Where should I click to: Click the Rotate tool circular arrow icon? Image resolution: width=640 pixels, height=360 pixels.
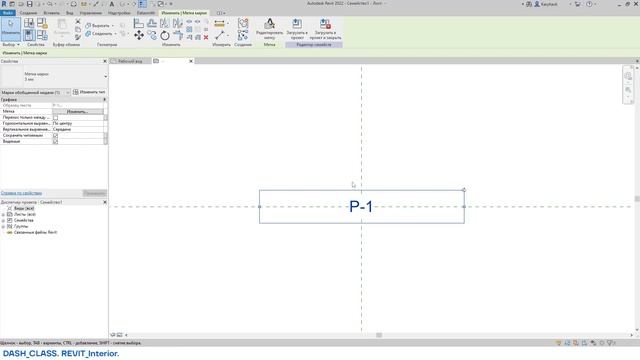point(165,36)
